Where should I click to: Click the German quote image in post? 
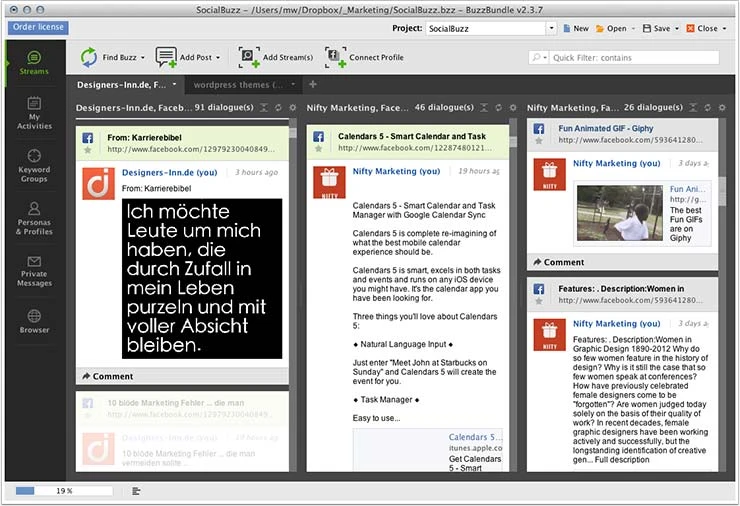[x=202, y=278]
